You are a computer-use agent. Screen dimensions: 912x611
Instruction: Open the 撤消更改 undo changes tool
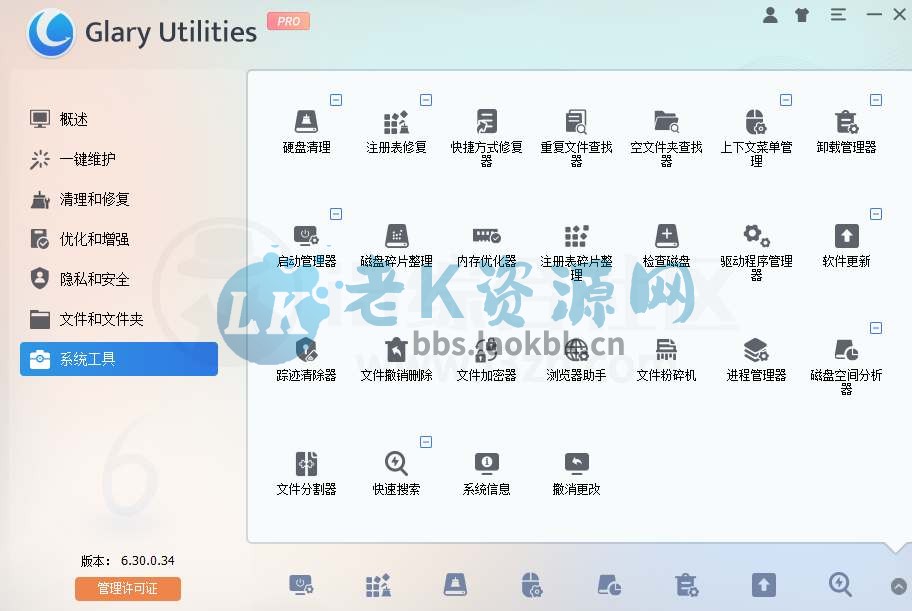(576, 474)
